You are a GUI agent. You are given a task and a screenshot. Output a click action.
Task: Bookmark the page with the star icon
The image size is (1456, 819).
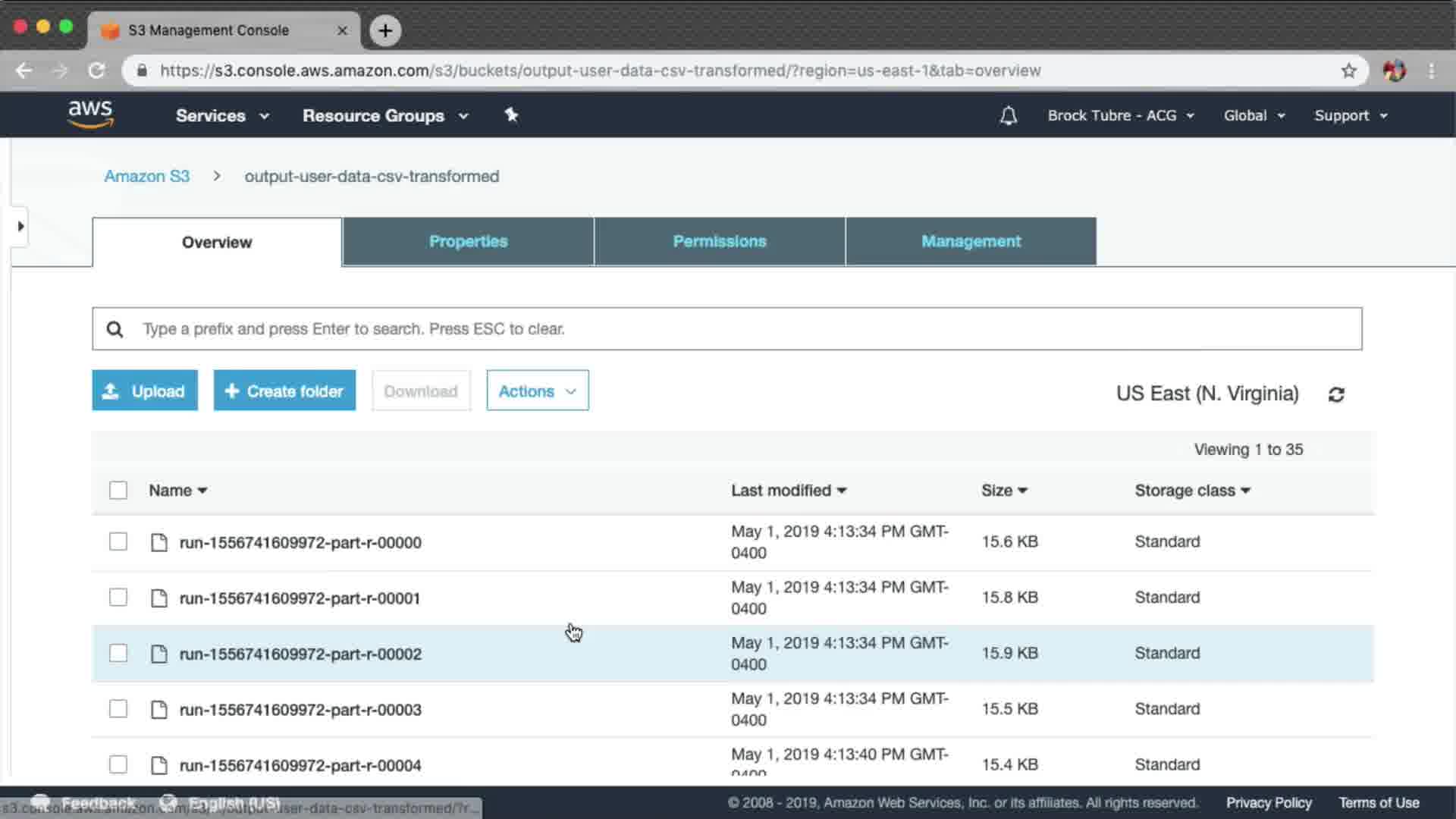click(x=1348, y=71)
